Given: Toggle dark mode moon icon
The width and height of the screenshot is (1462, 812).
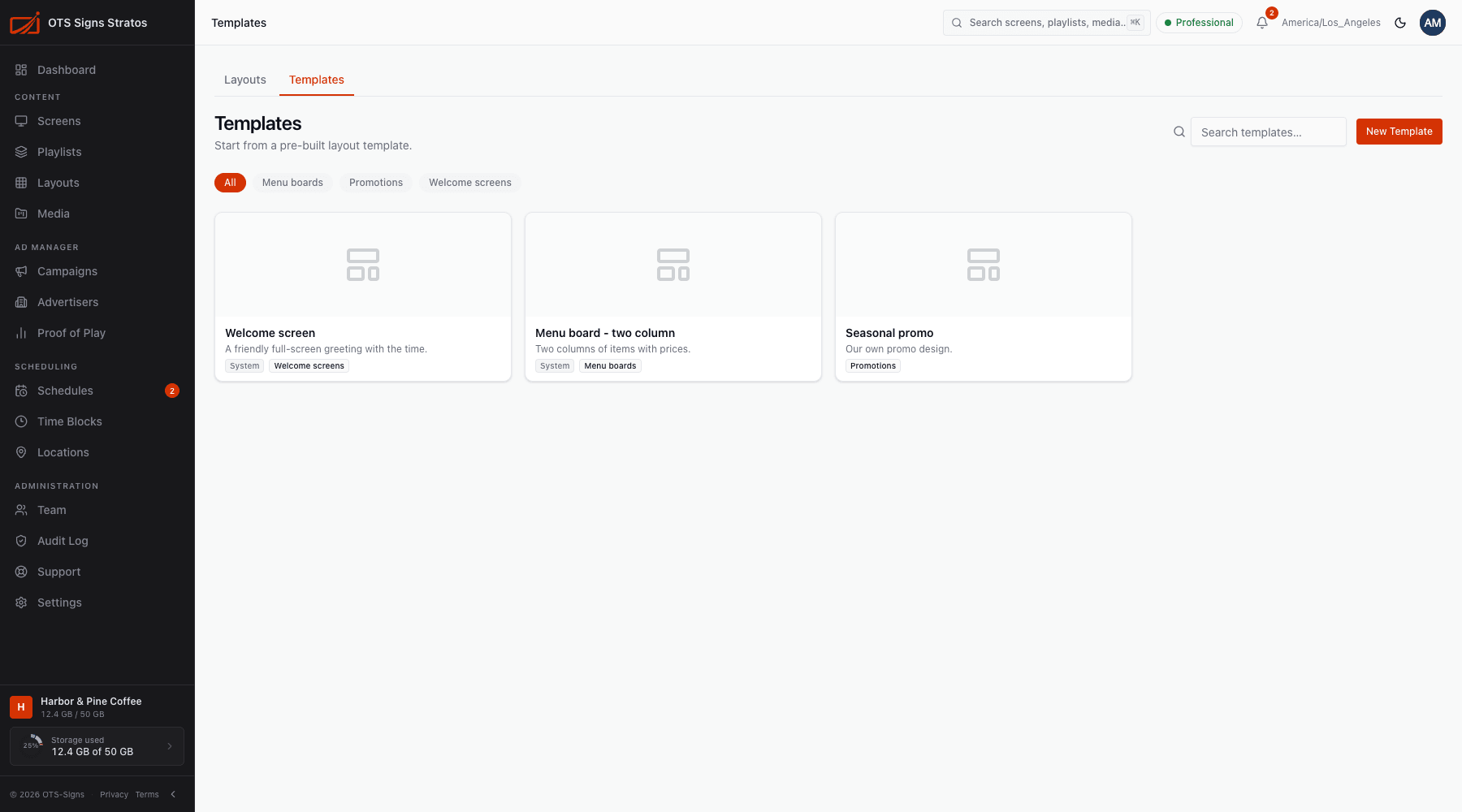Looking at the screenshot, I should 1400,23.
